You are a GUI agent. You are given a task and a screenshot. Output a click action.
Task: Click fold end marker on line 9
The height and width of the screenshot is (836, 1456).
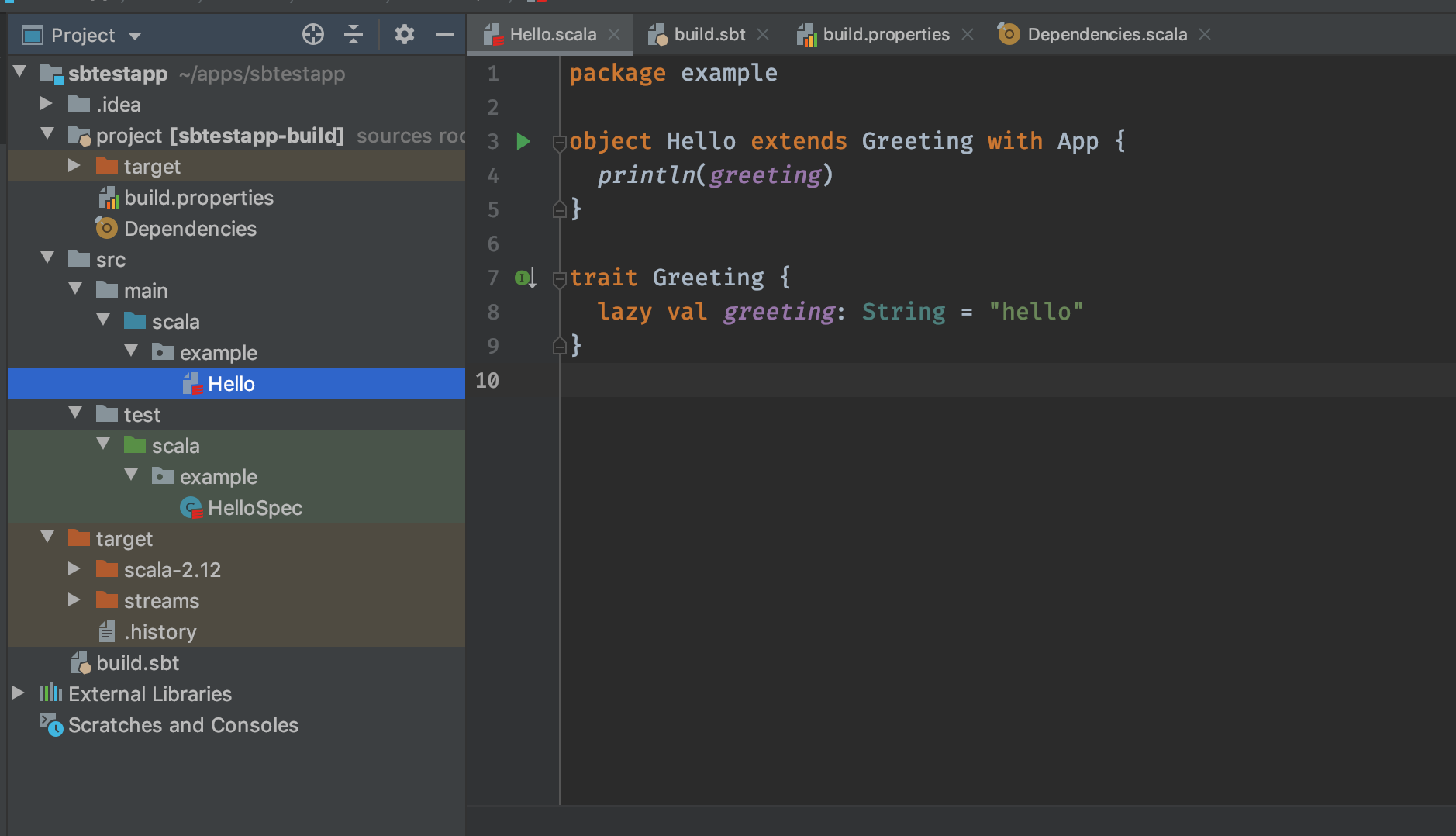tap(560, 345)
